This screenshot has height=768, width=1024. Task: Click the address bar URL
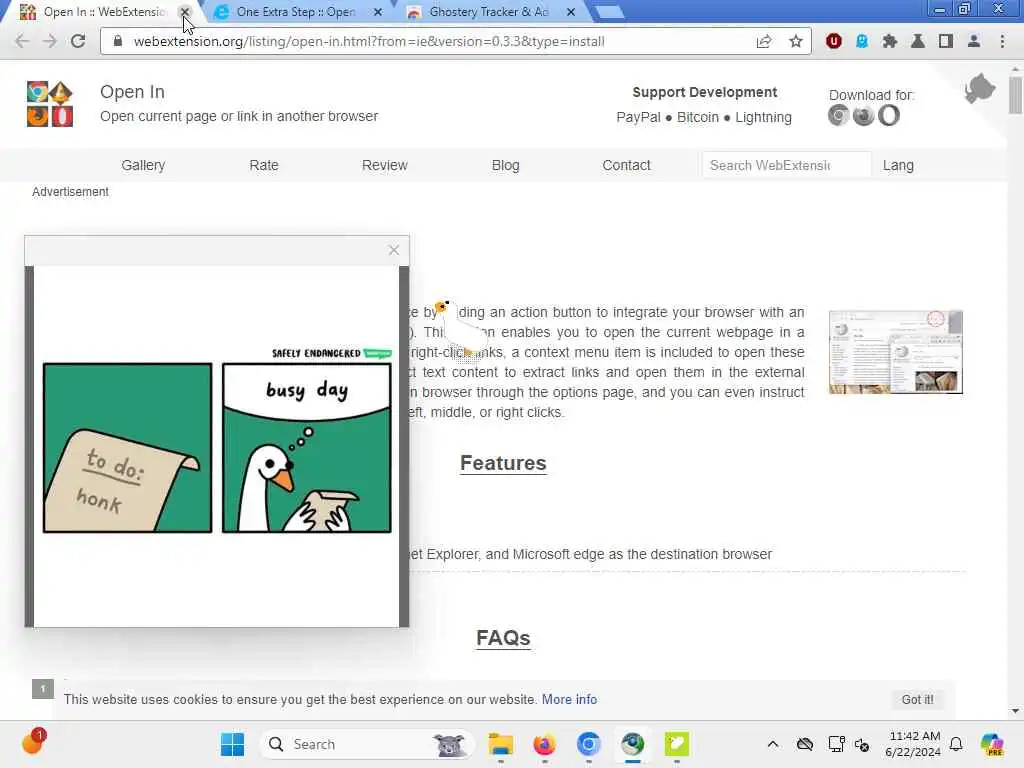point(369,41)
